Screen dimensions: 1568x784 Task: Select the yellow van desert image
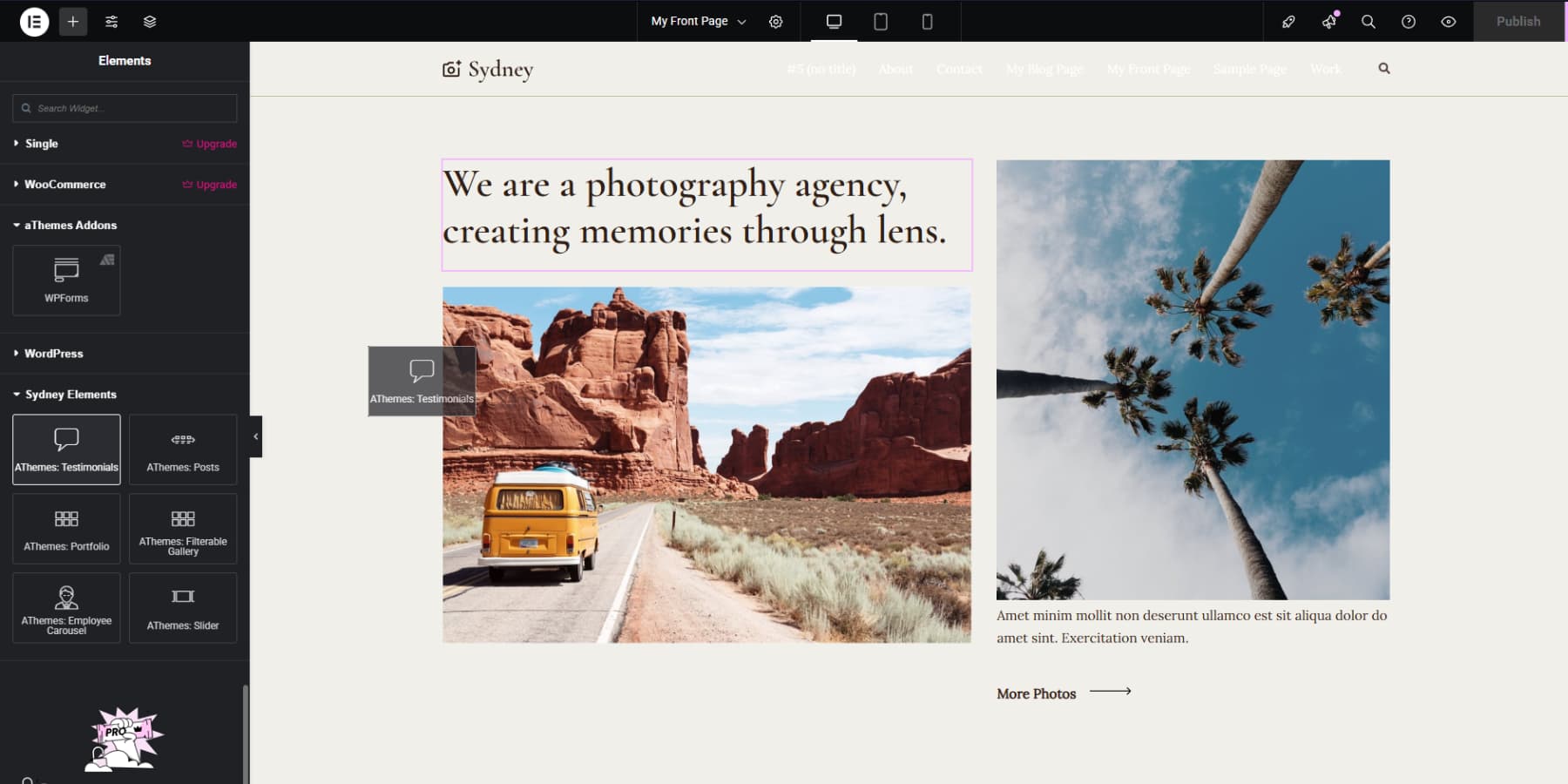point(706,465)
